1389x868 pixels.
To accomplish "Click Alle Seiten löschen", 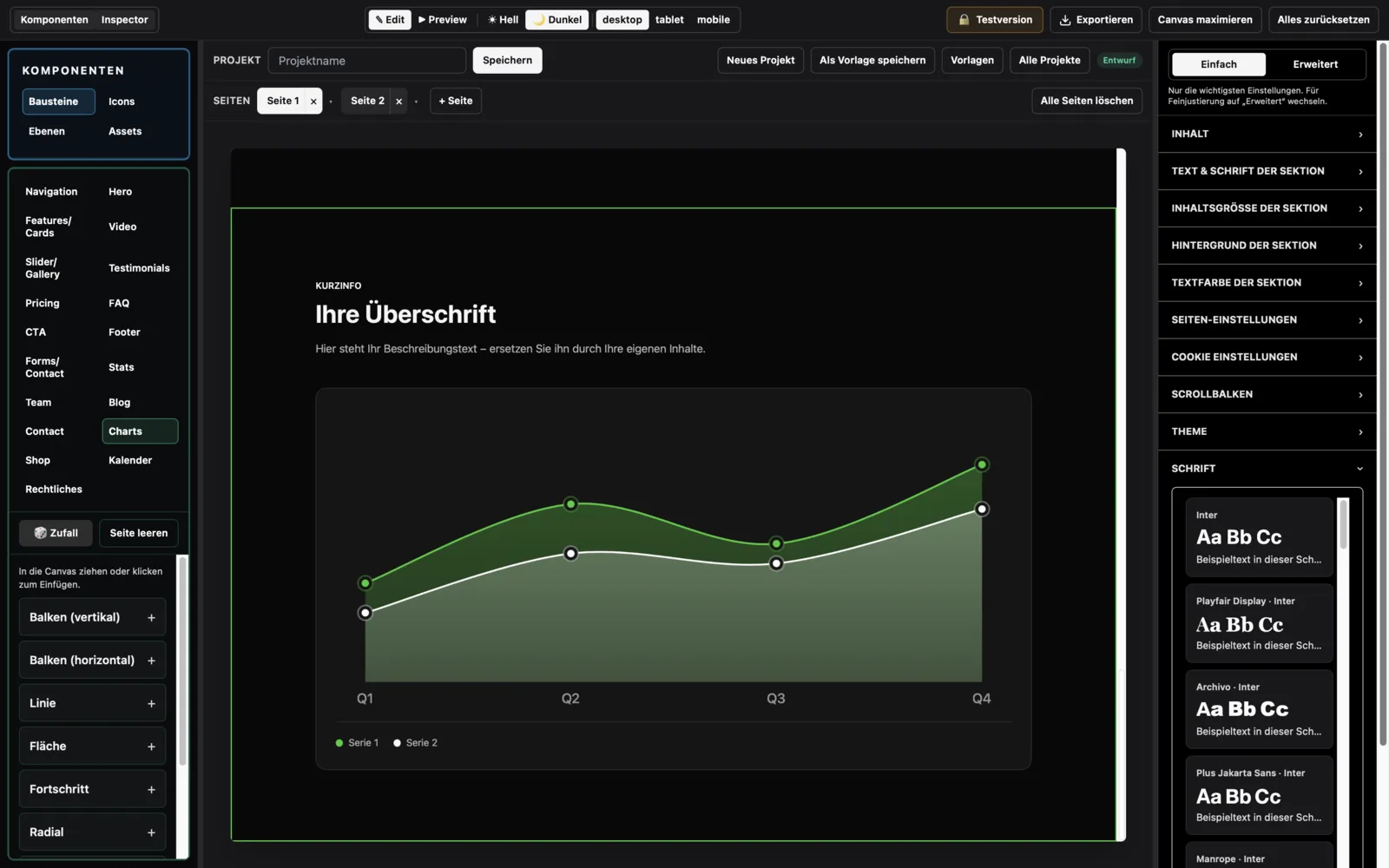I will 1086,101.
